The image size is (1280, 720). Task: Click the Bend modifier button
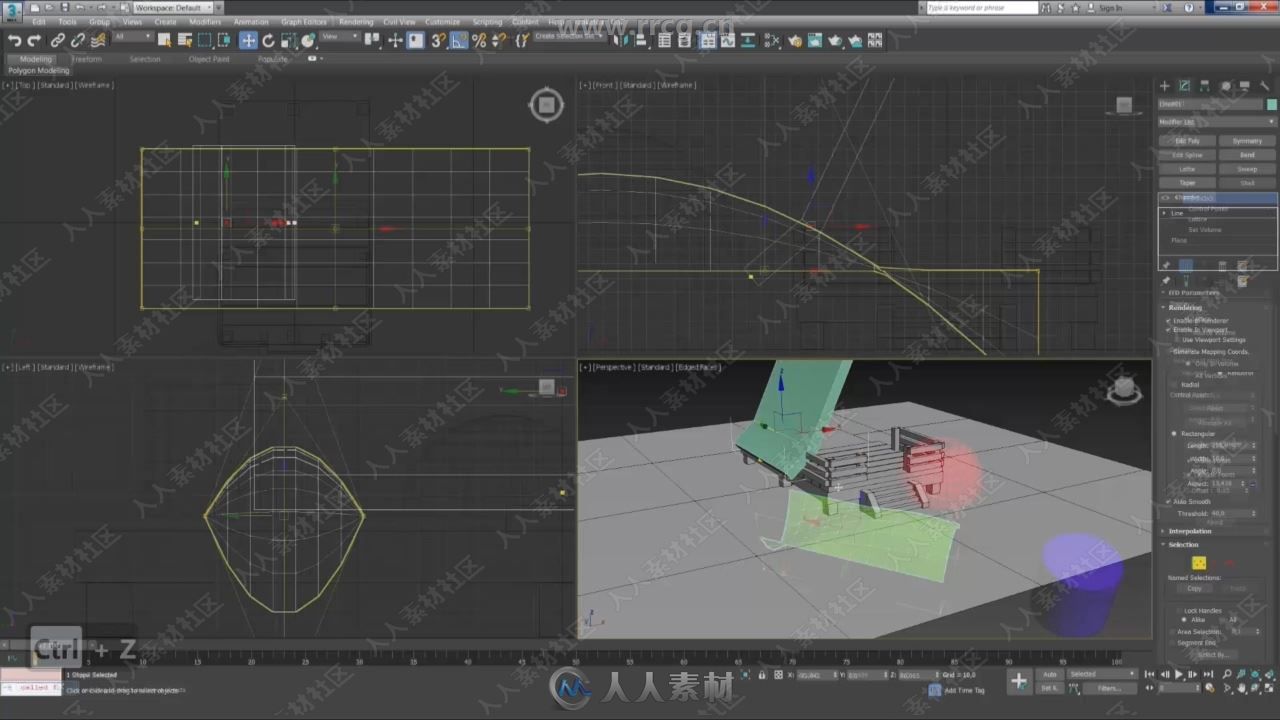[1248, 155]
